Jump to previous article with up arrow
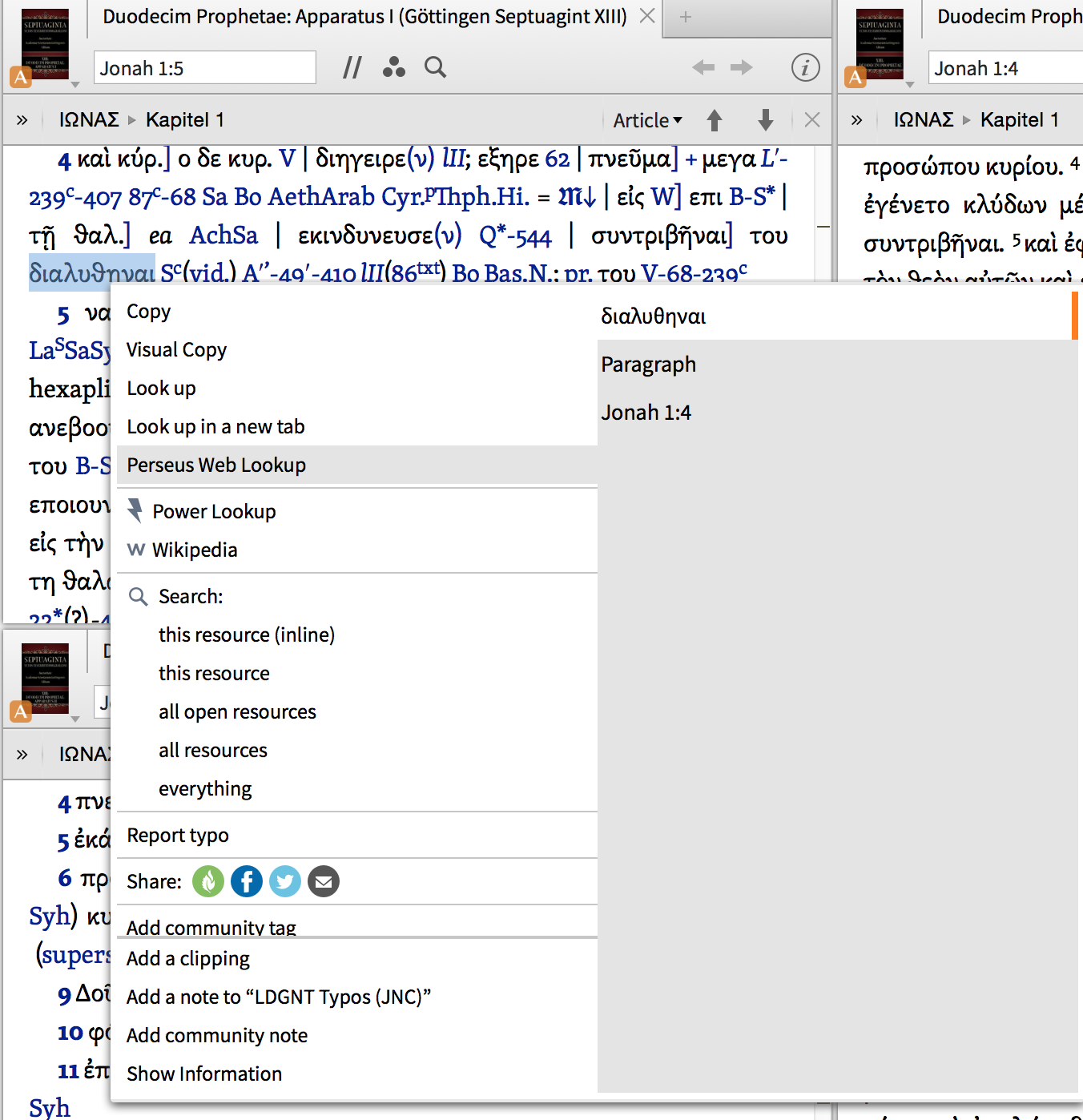The height and width of the screenshot is (1120, 1083). (x=715, y=120)
